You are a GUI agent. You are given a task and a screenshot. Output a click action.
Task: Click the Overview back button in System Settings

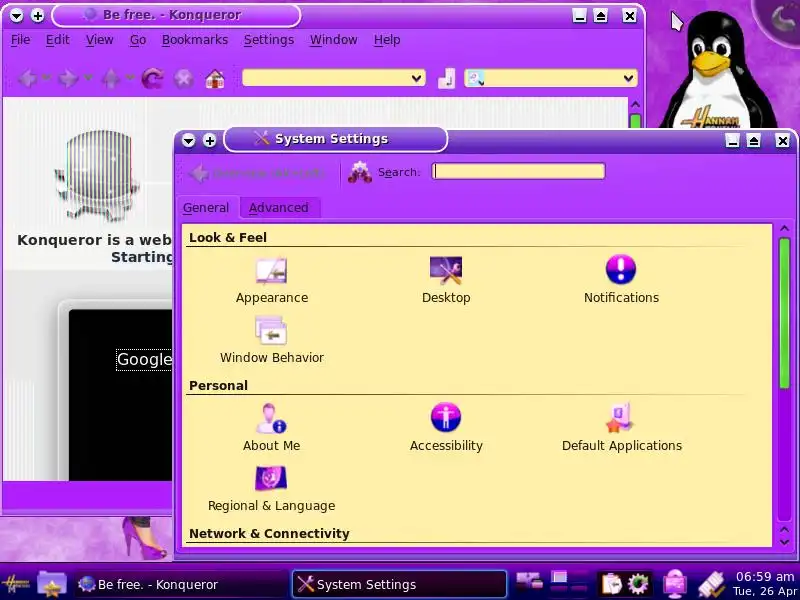click(257, 173)
